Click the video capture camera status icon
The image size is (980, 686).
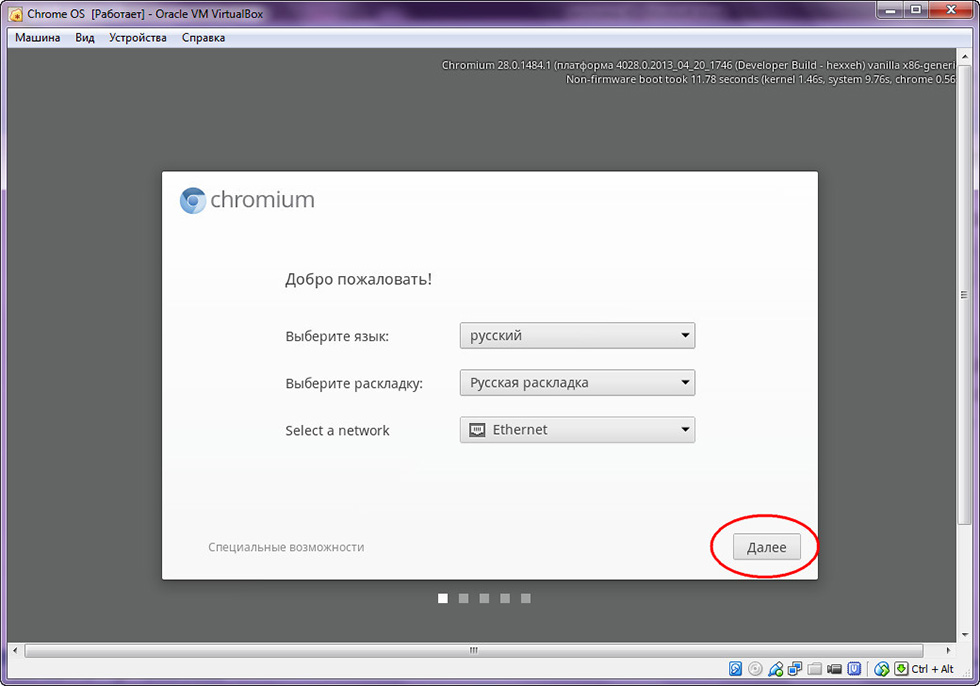pos(834,669)
